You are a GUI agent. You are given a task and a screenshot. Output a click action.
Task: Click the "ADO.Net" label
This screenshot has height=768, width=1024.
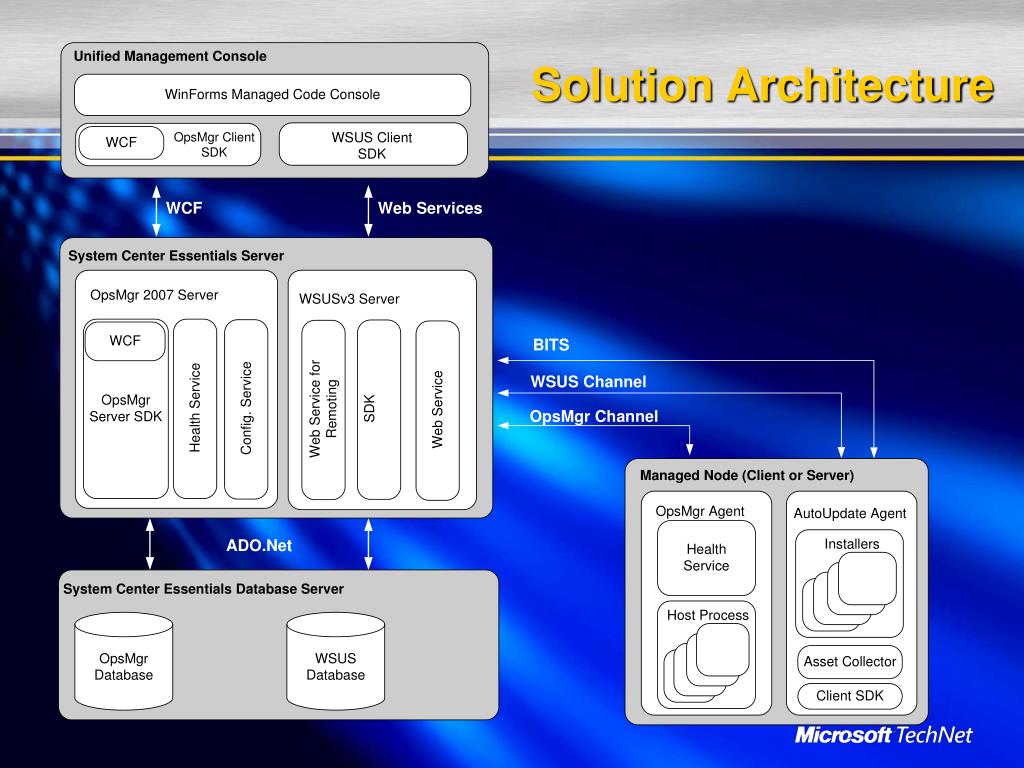(x=259, y=545)
